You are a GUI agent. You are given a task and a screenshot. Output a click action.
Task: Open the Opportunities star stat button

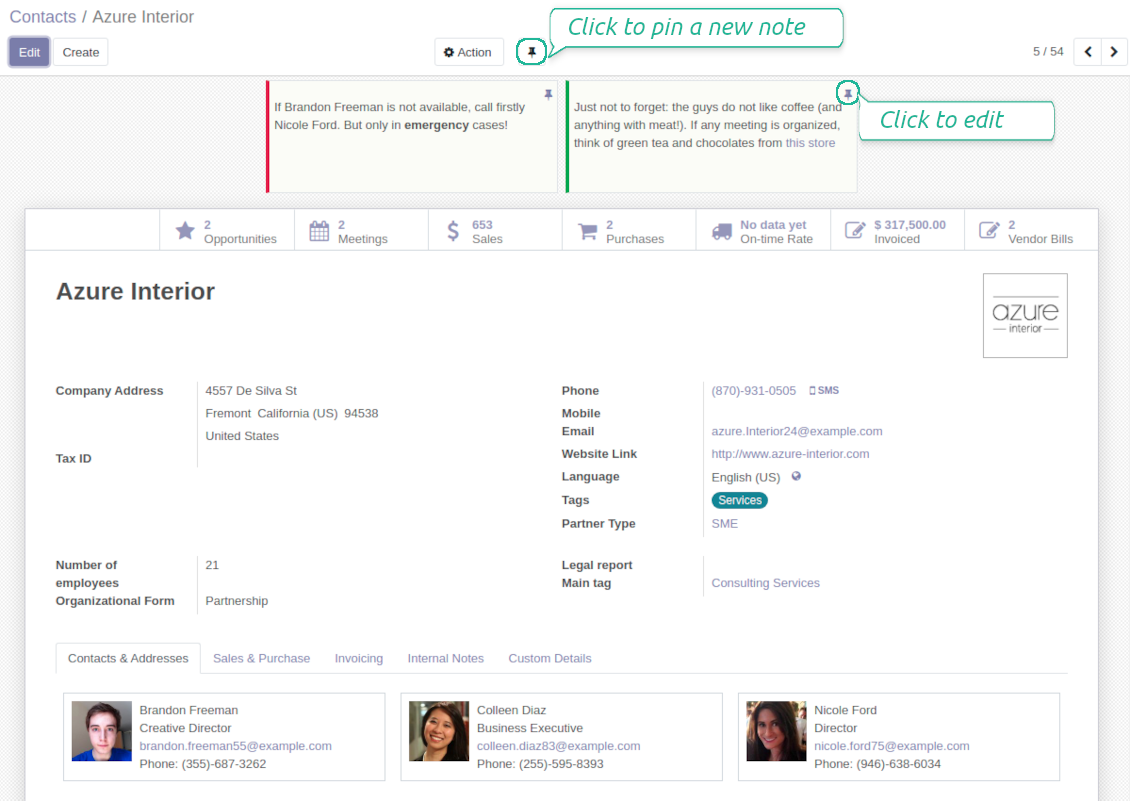[226, 231]
